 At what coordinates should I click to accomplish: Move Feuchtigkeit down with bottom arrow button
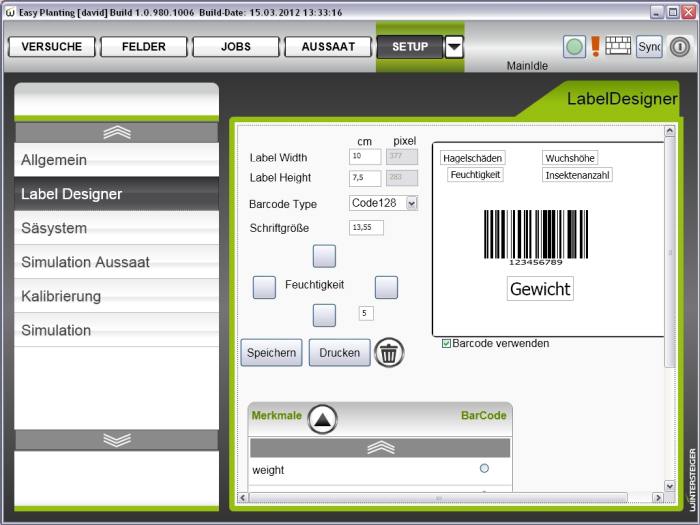(x=324, y=315)
